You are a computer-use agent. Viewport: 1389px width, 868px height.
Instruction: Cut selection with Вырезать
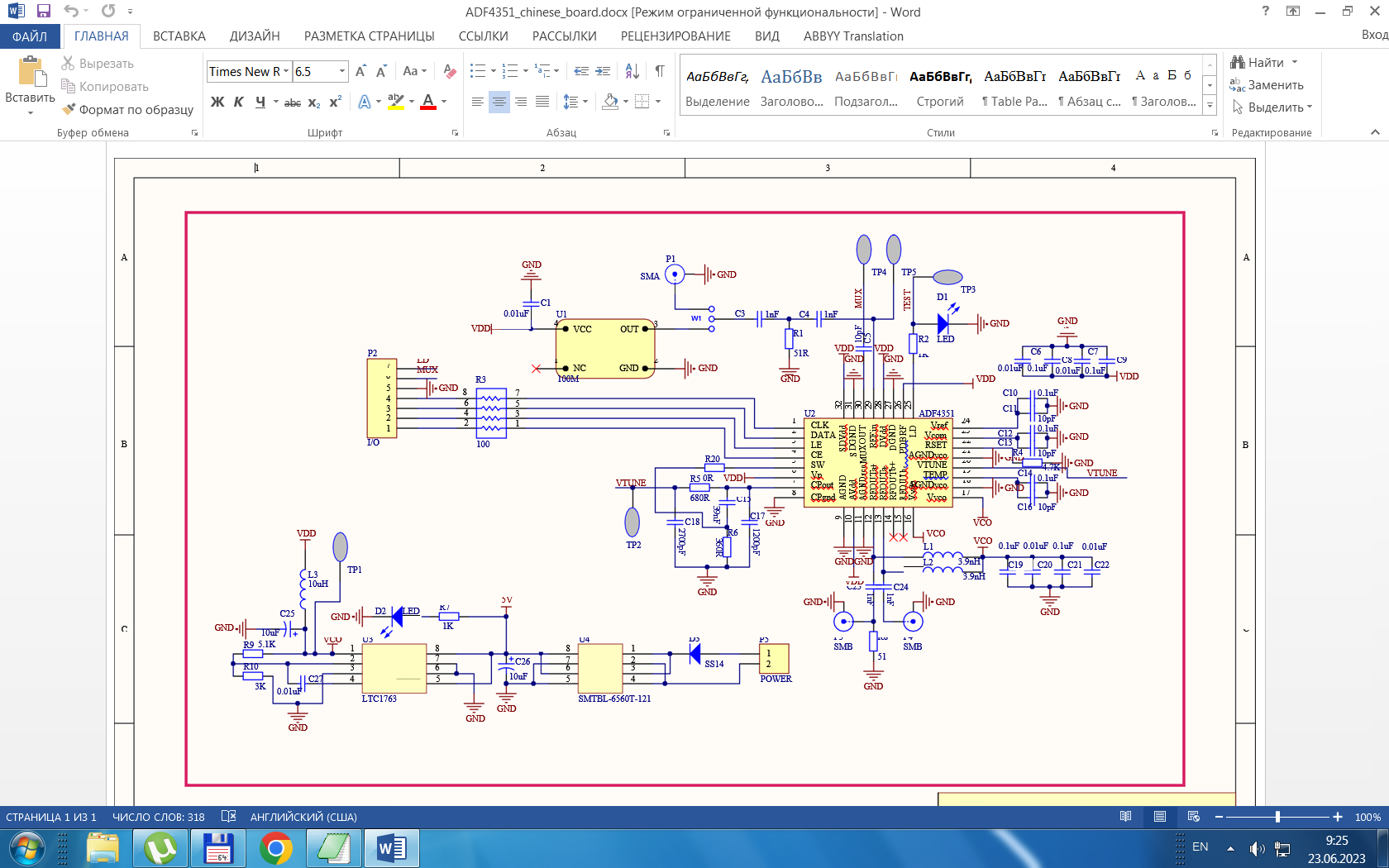tap(98, 64)
